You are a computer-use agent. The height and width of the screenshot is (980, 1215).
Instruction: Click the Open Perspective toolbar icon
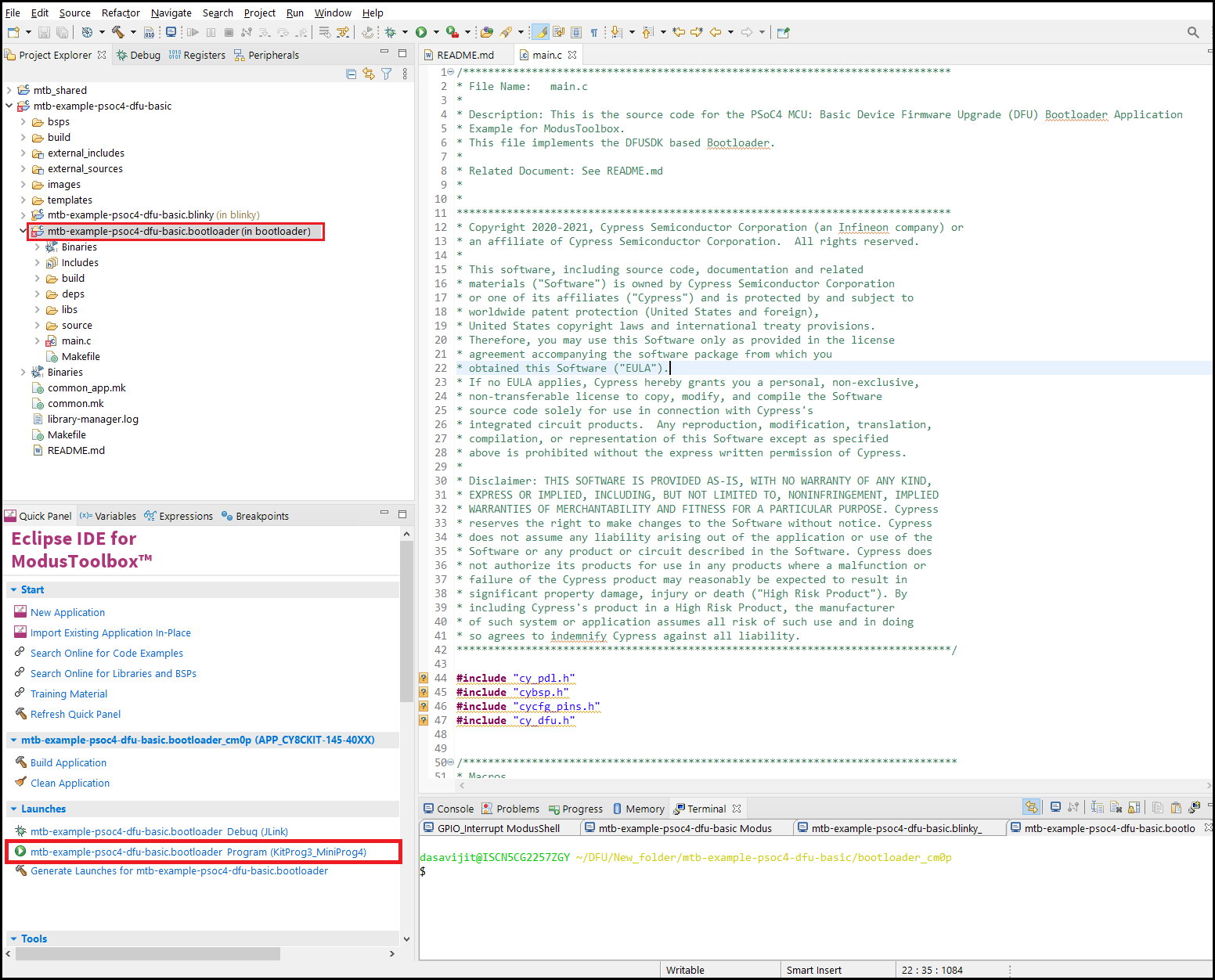coord(783,32)
